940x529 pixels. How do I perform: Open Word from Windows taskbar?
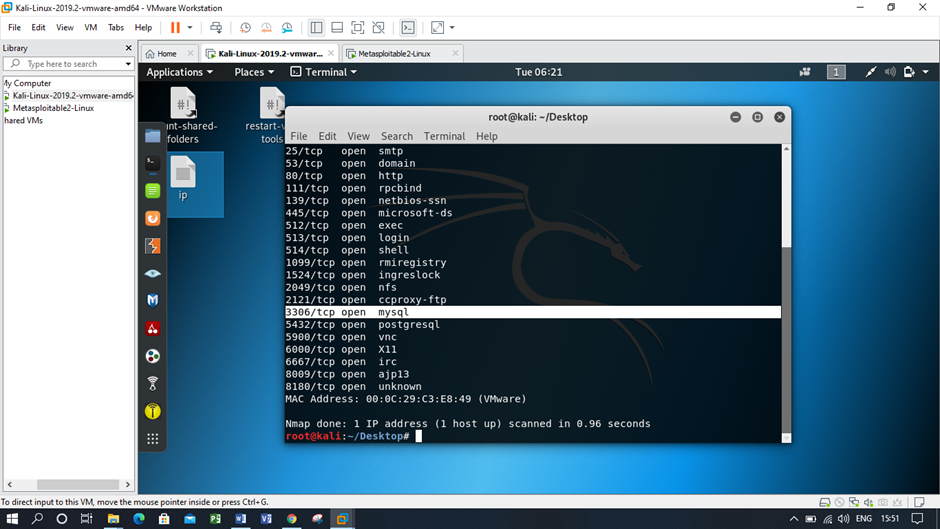click(x=240, y=519)
